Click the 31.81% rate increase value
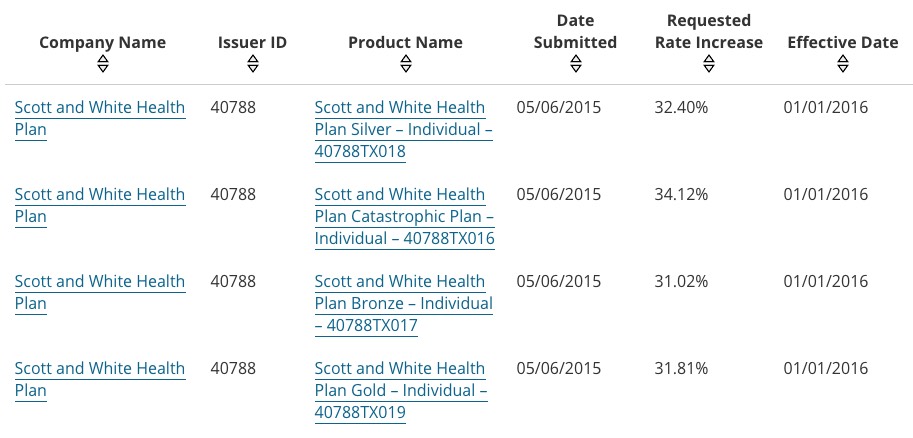 tap(681, 368)
